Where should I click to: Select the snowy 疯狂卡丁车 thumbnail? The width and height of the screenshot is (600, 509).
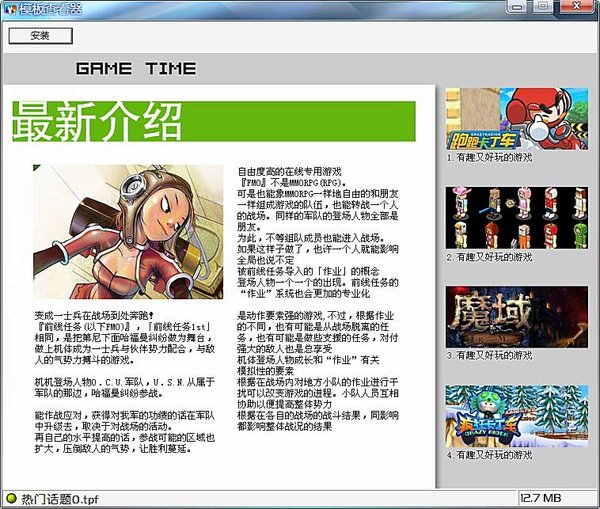(517, 416)
